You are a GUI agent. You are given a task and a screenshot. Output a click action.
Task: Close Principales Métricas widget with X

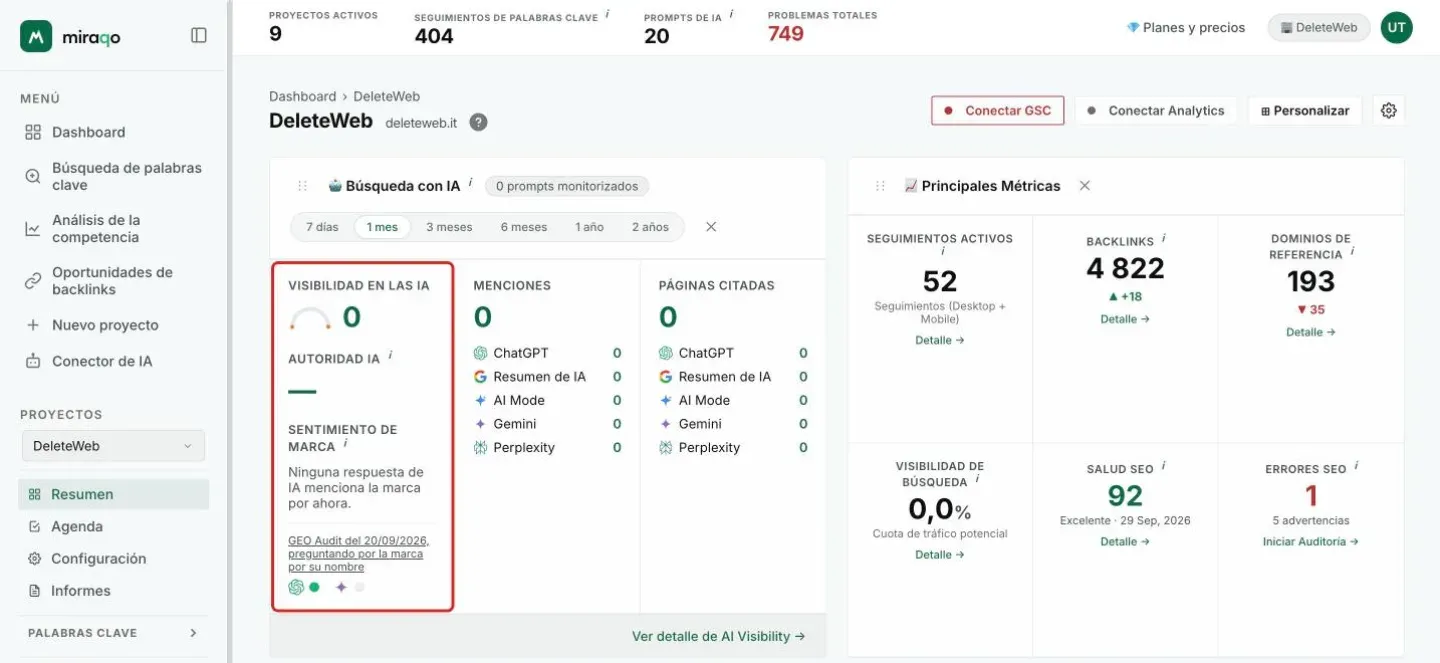click(1085, 186)
